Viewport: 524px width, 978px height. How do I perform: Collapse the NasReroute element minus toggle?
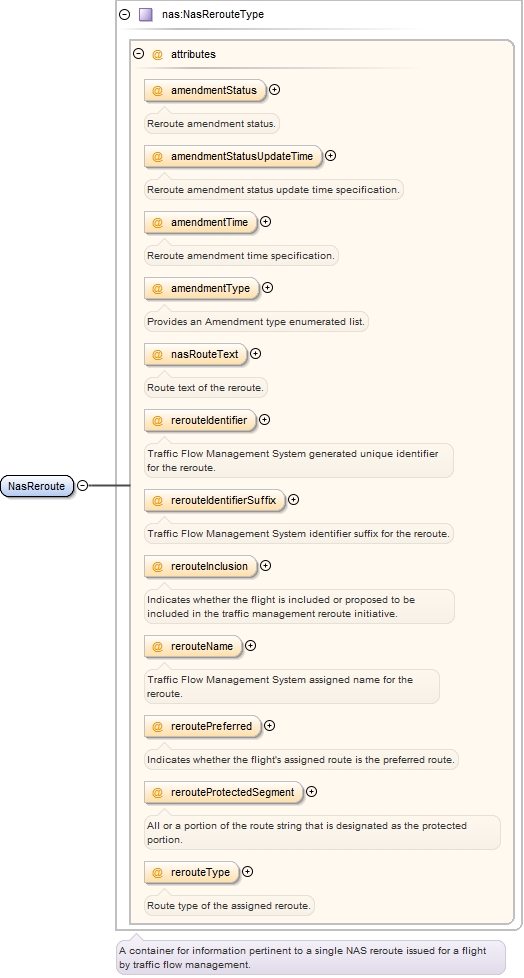point(82,485)
